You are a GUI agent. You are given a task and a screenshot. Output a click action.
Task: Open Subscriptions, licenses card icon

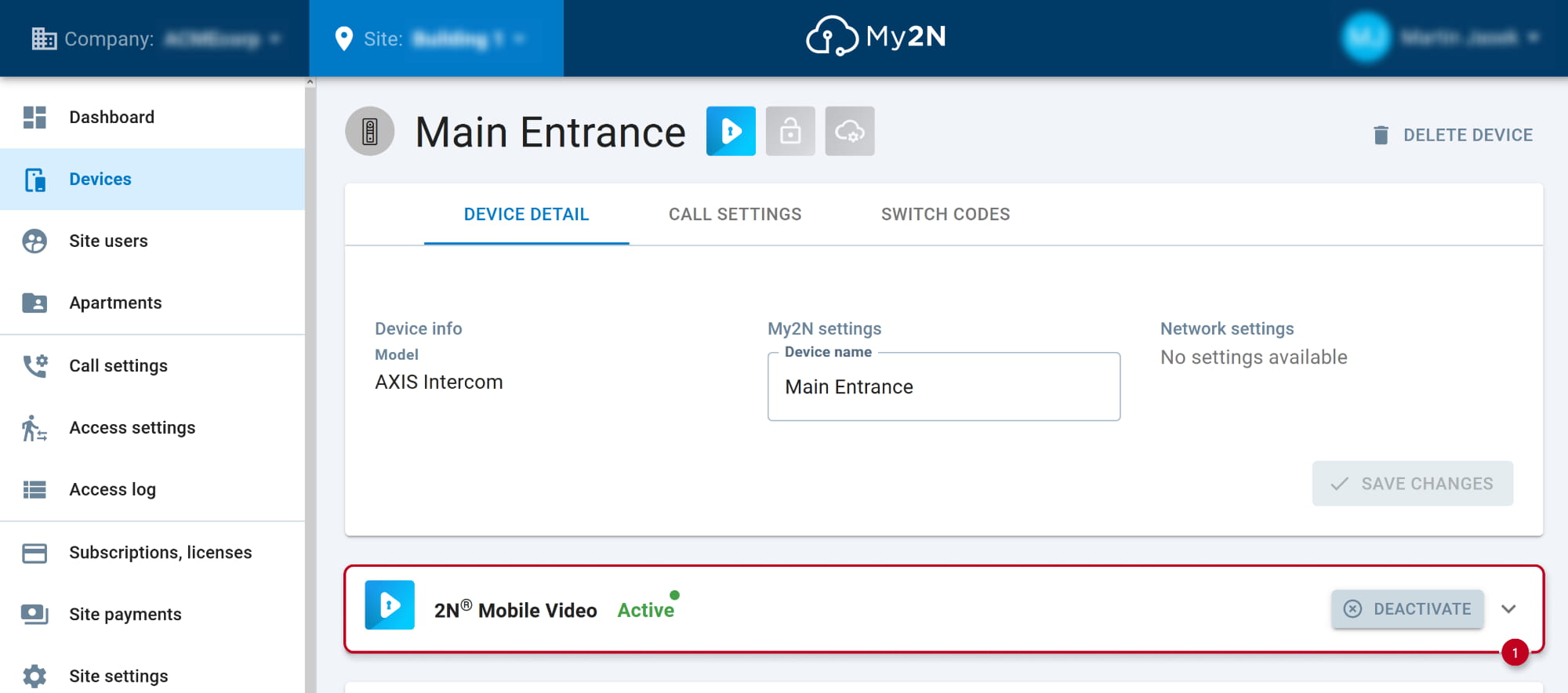click(x=34, y=553)
